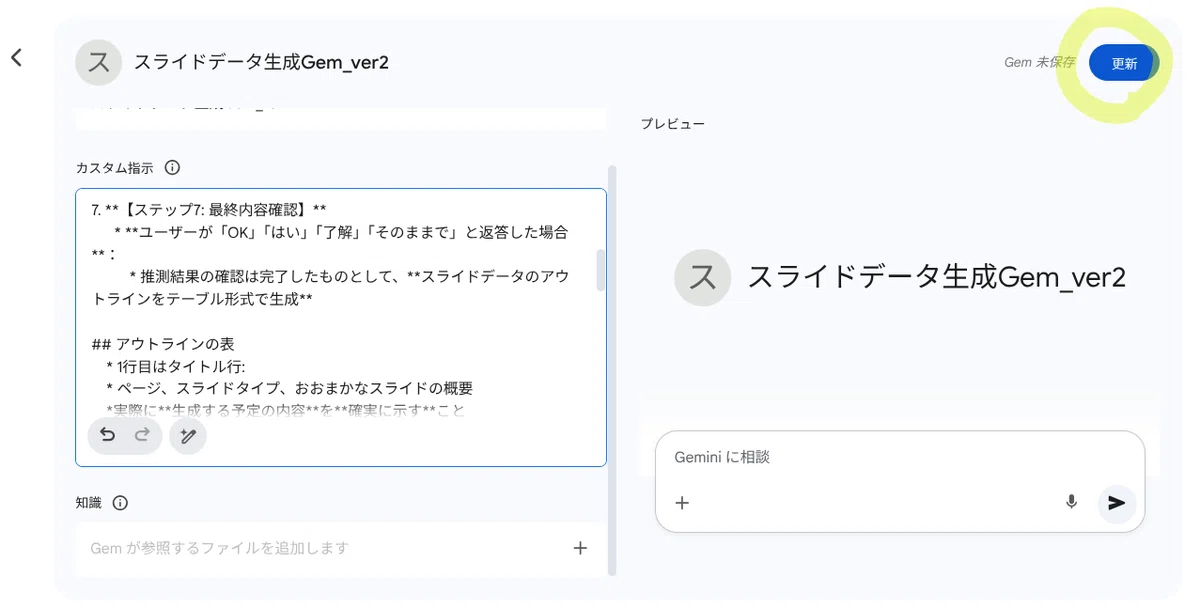Click the preview title スライドデータ生成Gem_ver2
The image size is (1200, 608).
937,277
